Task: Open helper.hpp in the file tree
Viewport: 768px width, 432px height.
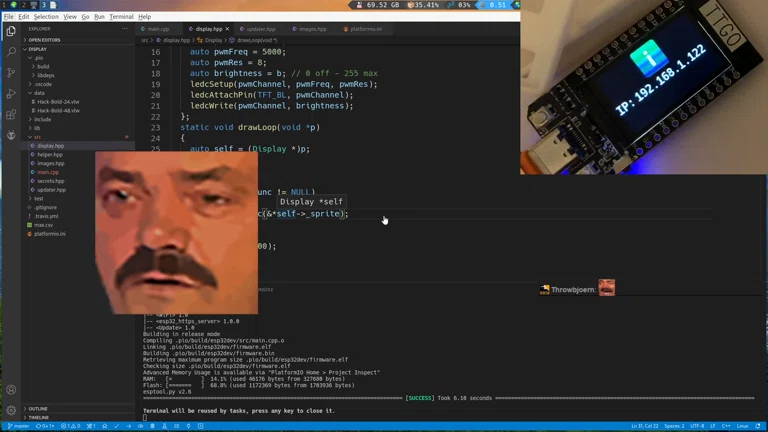Action: (50, 155)
